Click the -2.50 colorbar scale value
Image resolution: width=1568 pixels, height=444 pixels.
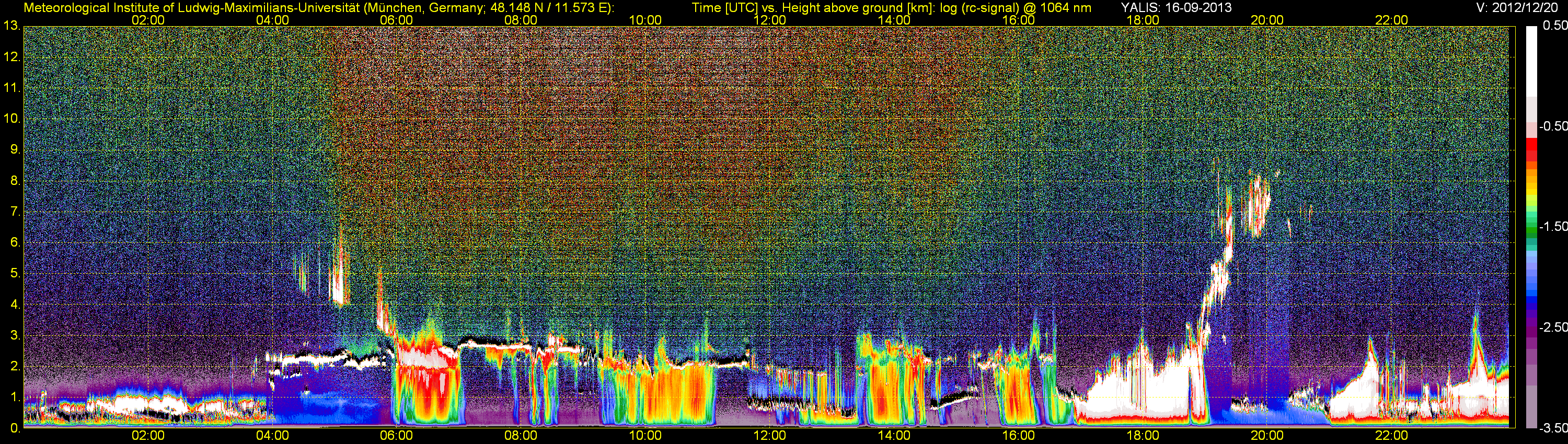tap(1553, 327)
